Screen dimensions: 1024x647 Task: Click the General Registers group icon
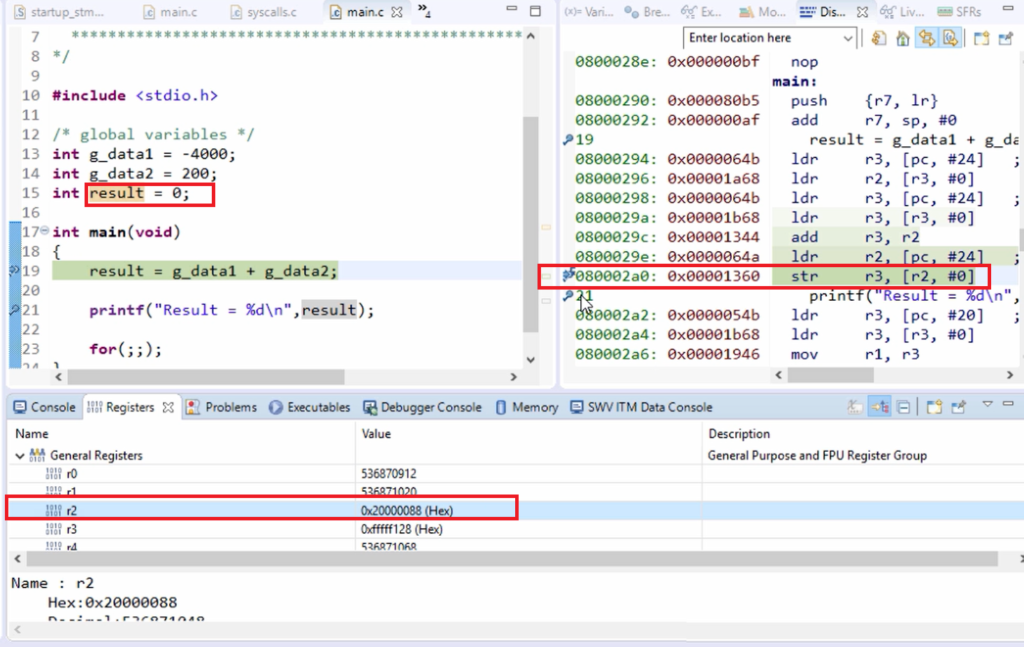point(37,455)
